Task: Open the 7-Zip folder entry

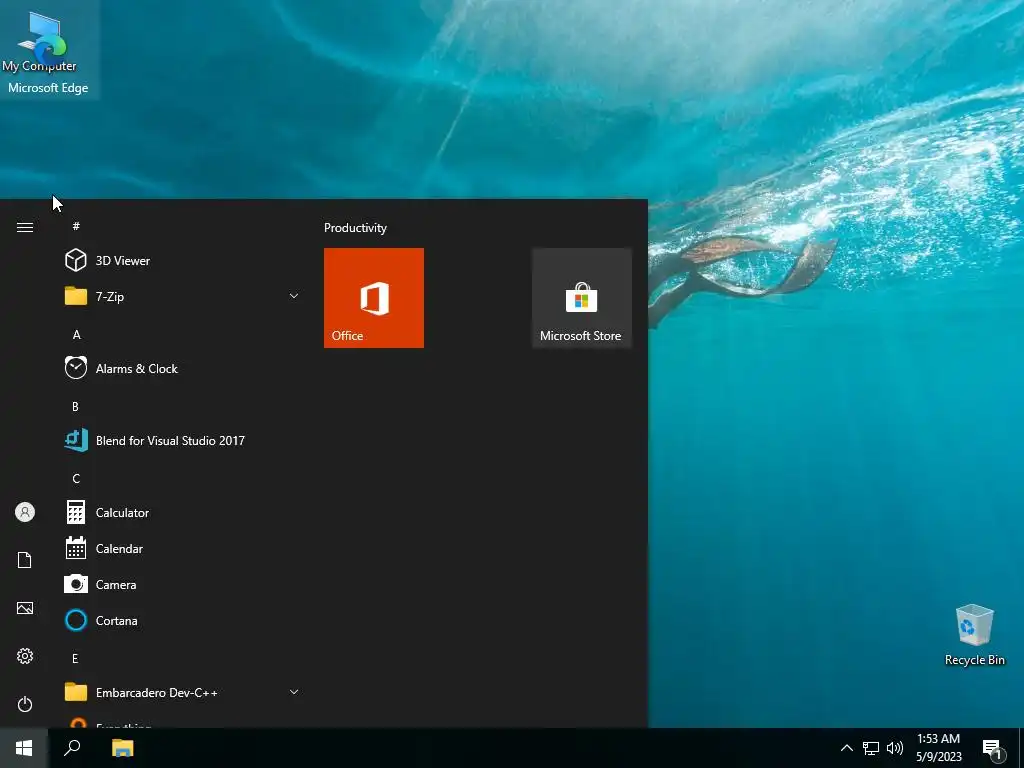Action: [181, 296]
